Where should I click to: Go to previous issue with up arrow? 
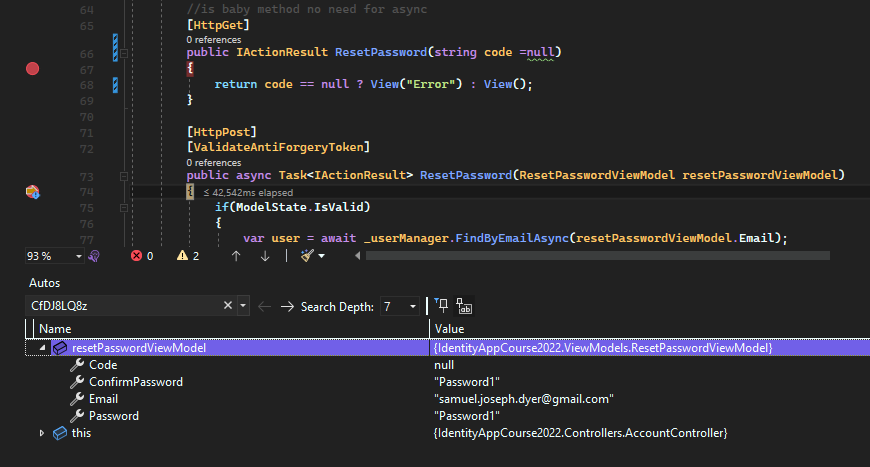tap(236, 256)
